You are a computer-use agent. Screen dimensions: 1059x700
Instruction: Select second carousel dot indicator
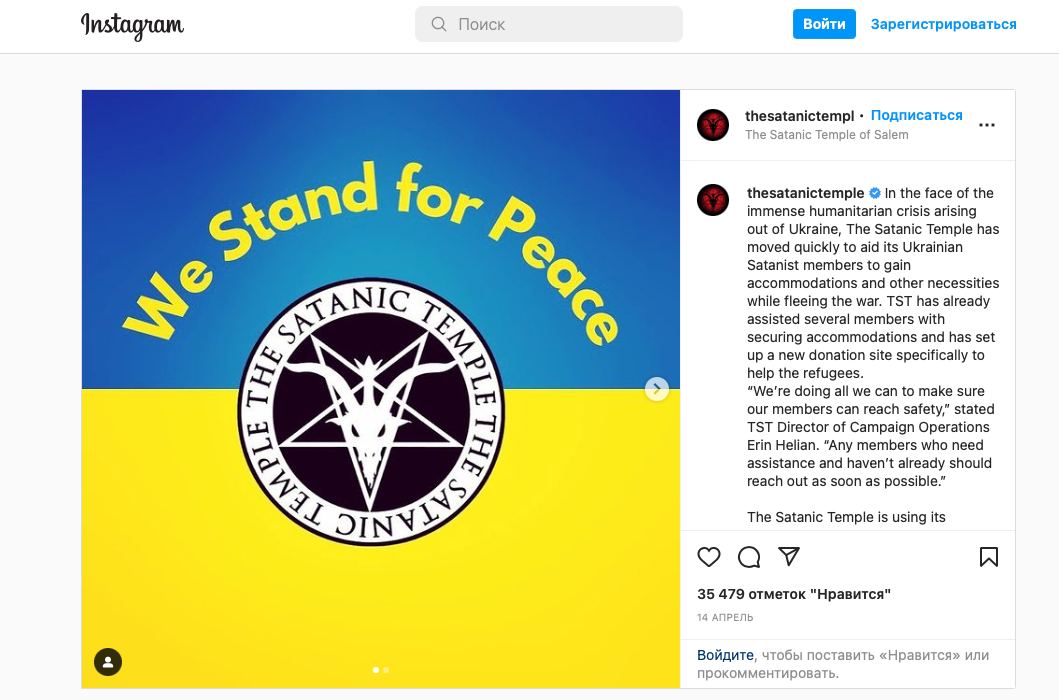point(386,670)
